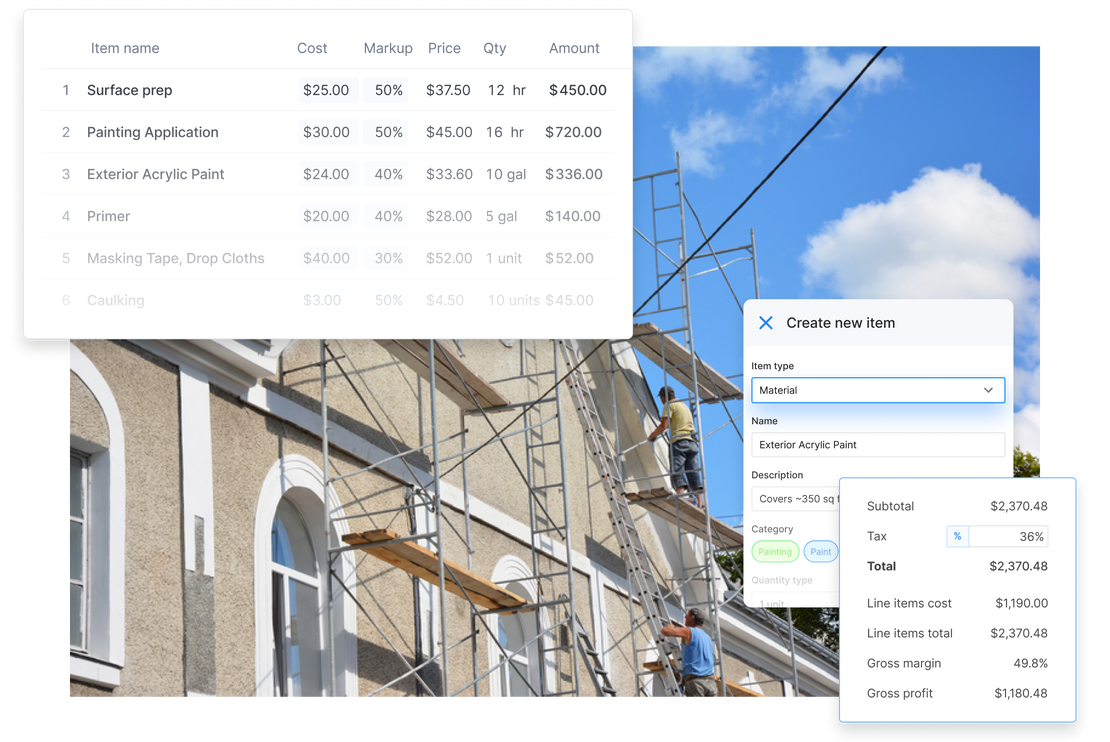Click the Name field with Exterior Acrylic Paint
This screenshot has height=742, width=1110.
[878, 445]
